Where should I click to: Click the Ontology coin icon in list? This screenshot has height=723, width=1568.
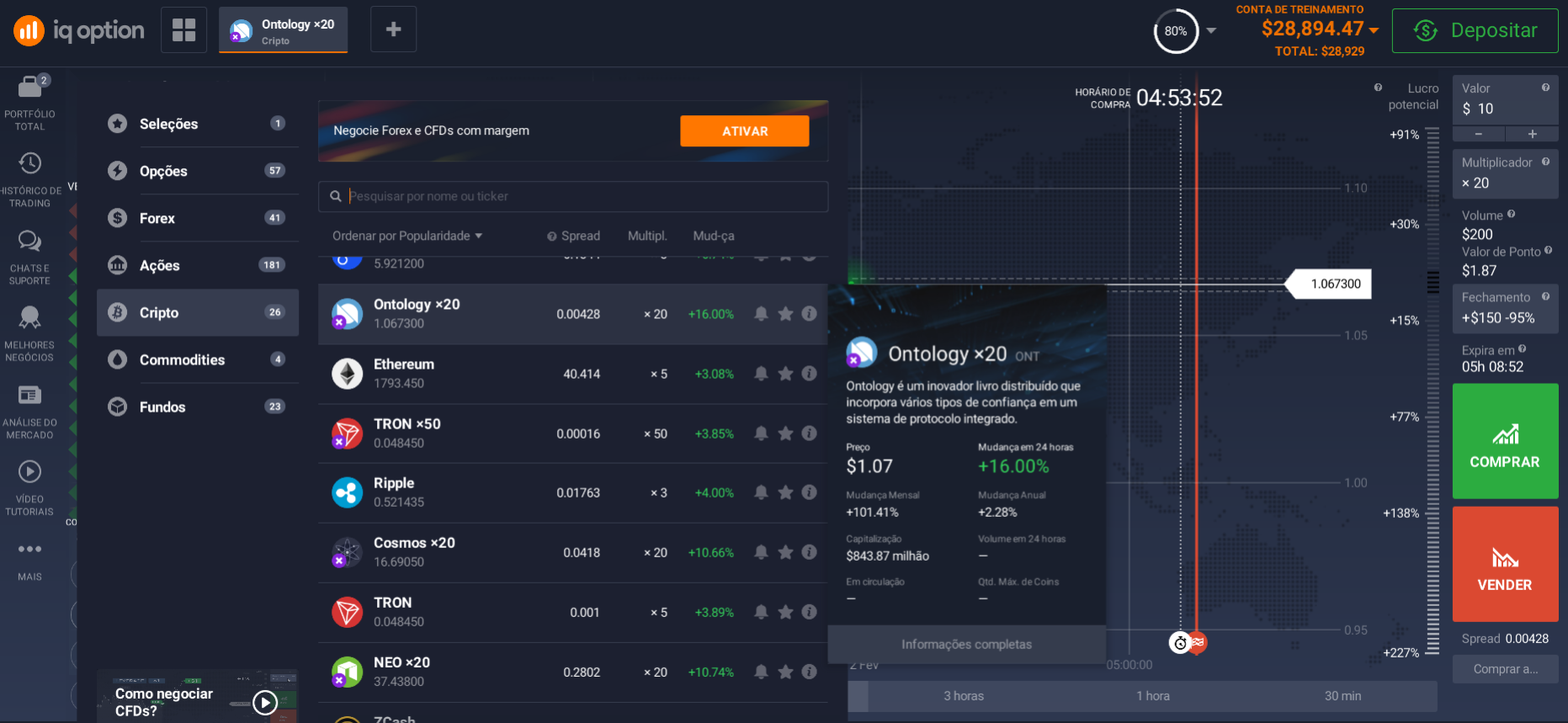(x=347, y=314)
